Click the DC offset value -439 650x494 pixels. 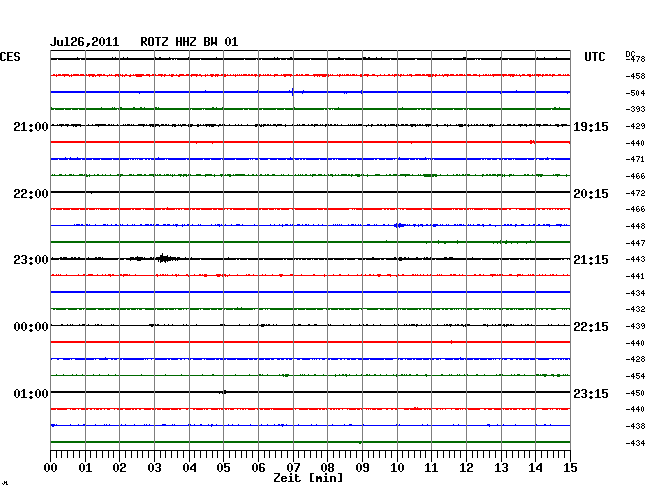tap(635, 326)
